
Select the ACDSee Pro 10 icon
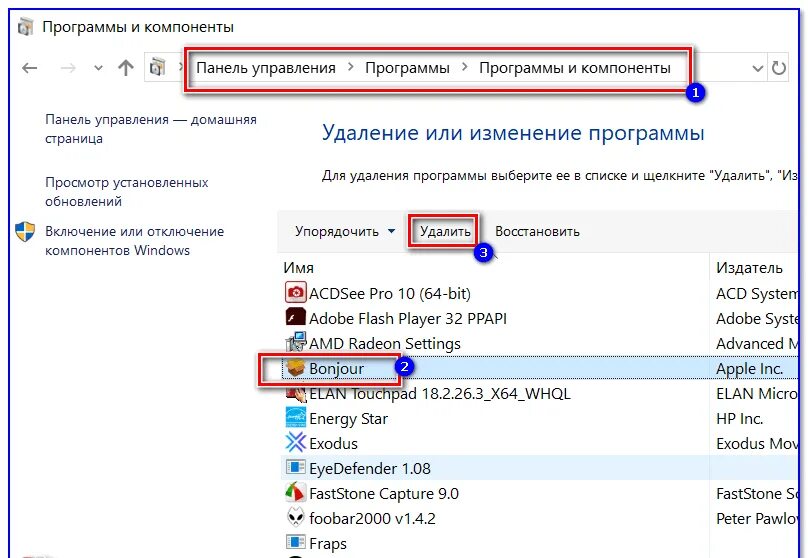click(295, 293)
